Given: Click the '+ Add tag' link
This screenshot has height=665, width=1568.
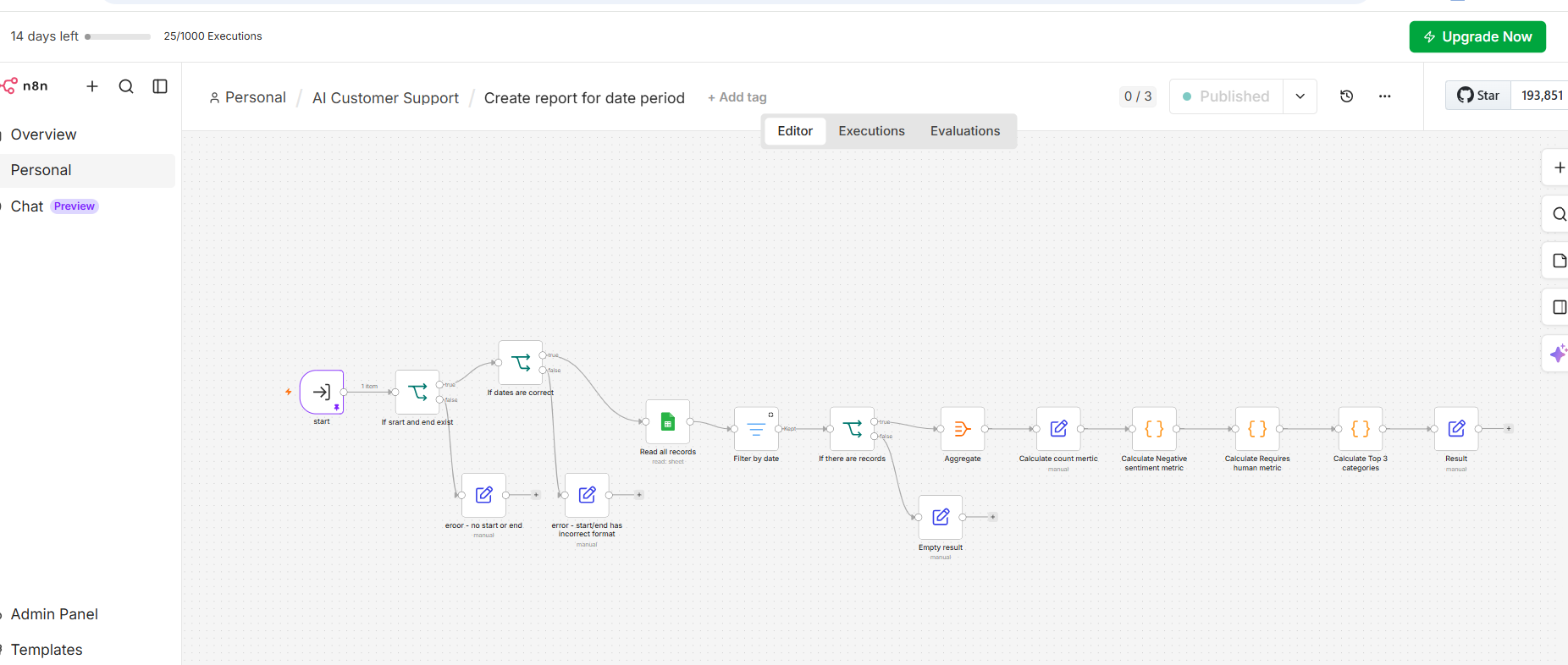Looking at the screenshot, I should [x=737, y=97].
